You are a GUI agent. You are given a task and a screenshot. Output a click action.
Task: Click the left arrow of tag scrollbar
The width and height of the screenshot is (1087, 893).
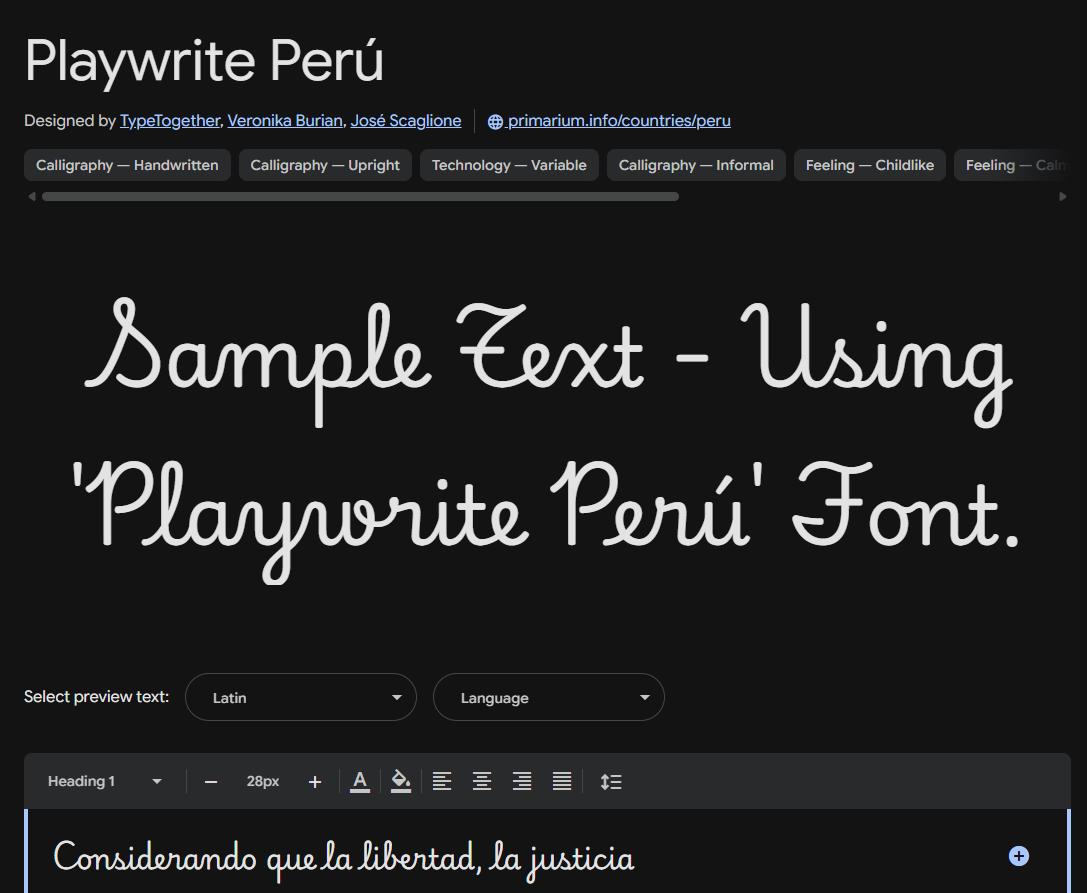tap(31, 197)
